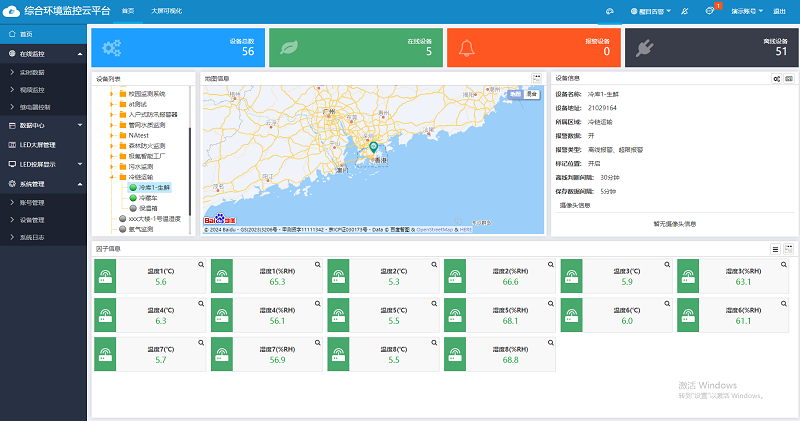Open the 演示账号 account dropdown
This screenshot has width=800, height=421.
[745, 10]
